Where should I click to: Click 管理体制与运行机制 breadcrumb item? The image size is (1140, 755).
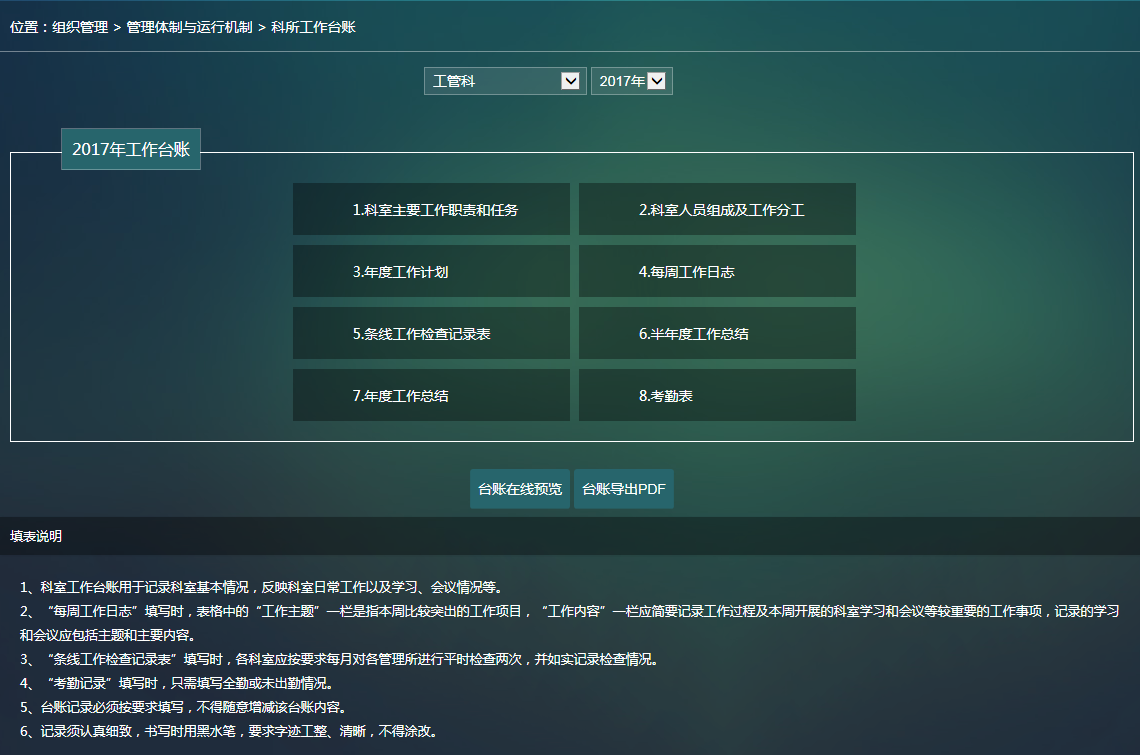(189, 27)
